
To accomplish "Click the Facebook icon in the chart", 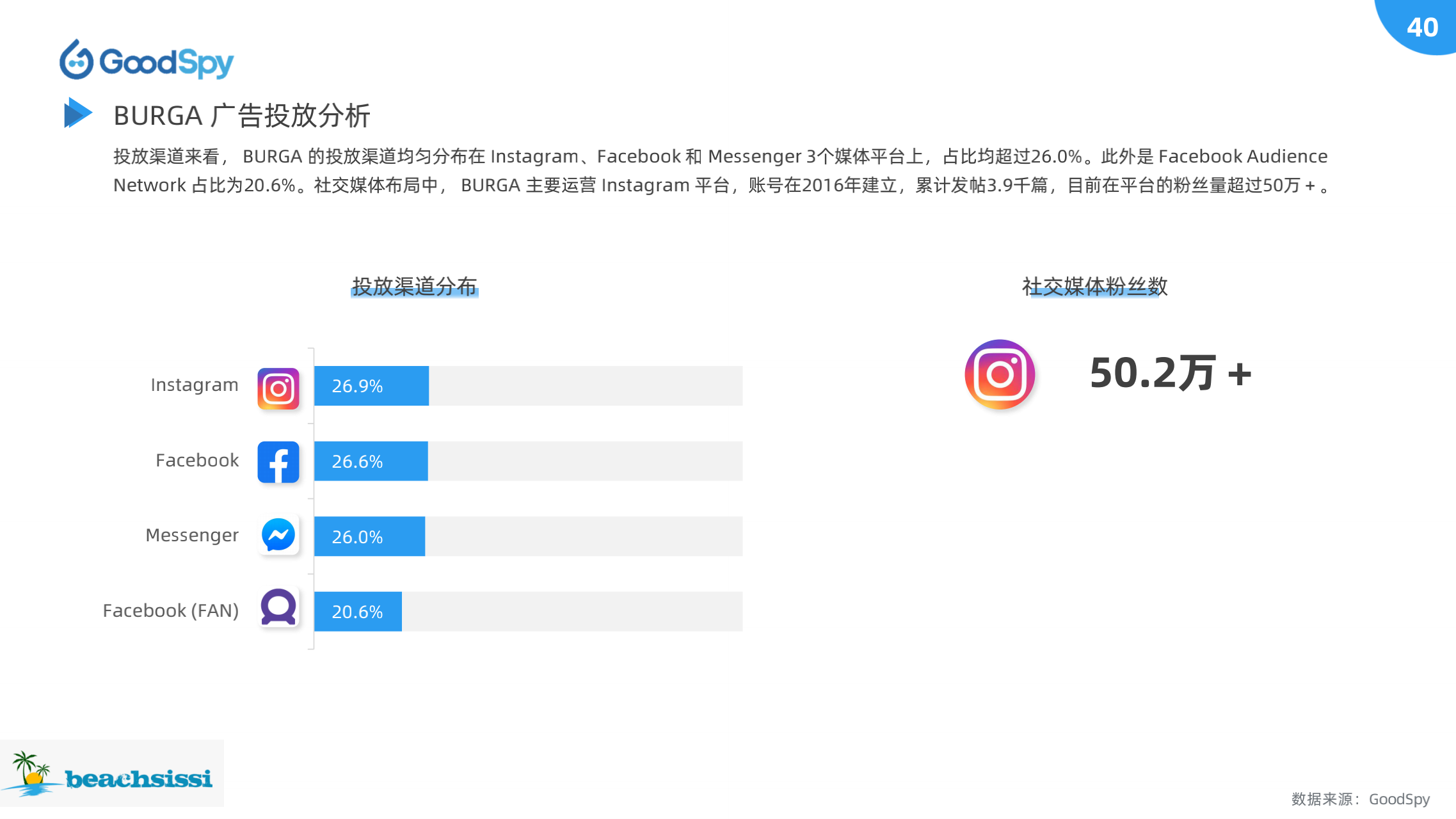I will coord(278,461).
